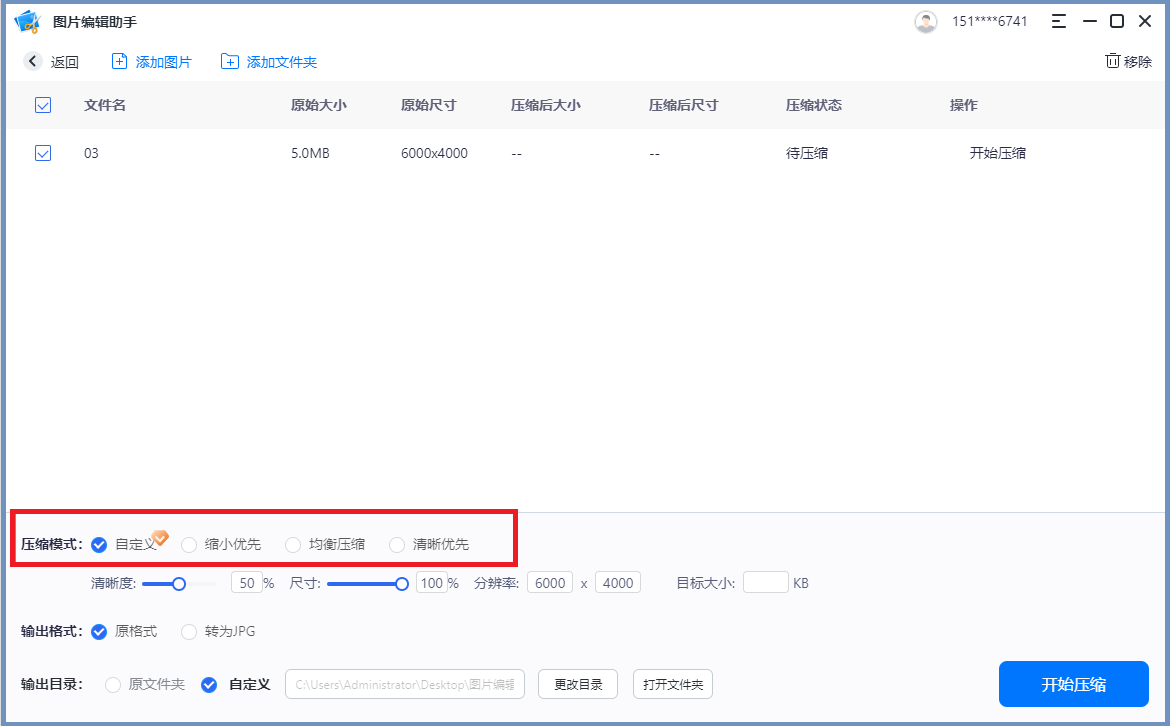Viewport: 1170px width, 726px height.
Task: Click the back arrow to return
Action: pyautogui.click(x=33, y=61)
